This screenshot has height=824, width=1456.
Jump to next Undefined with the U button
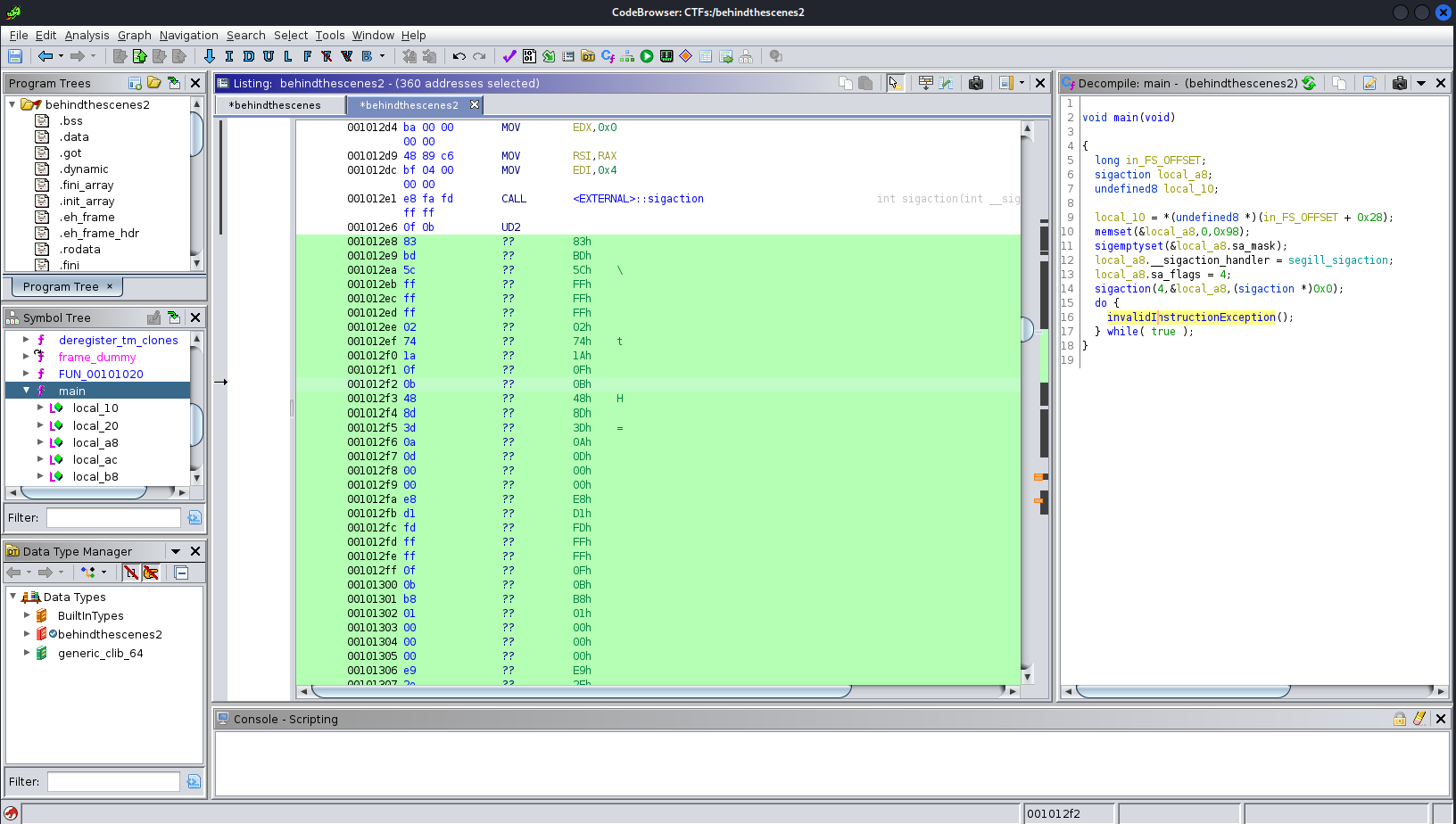pyautogui.click(x=269, y=56)
